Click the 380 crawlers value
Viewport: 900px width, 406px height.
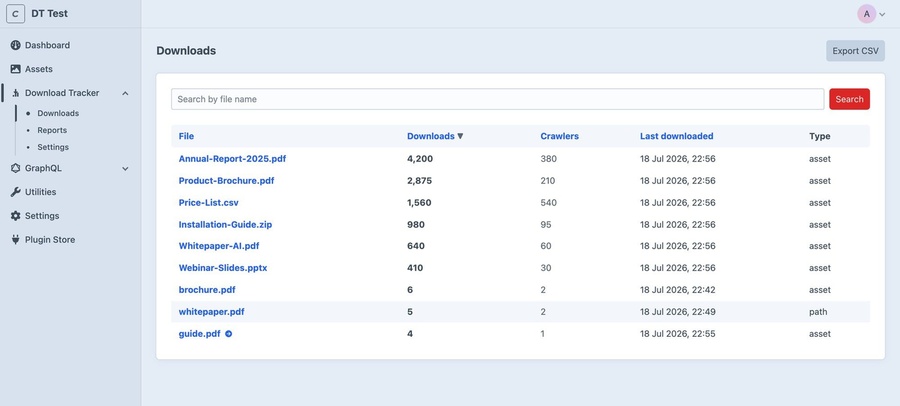(x=548, y=158)
